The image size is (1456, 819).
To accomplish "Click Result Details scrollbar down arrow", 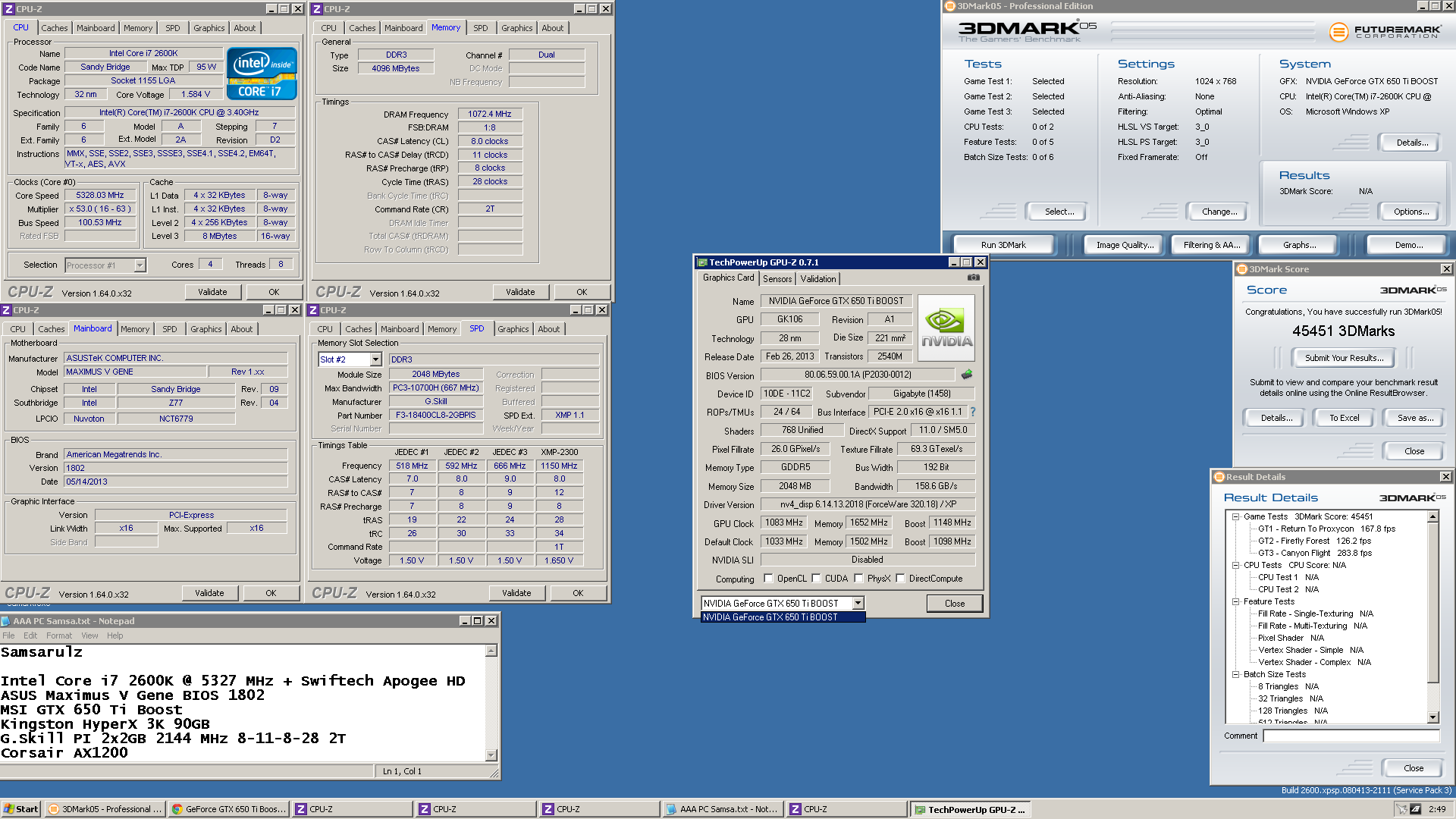I will (1432, 717).
